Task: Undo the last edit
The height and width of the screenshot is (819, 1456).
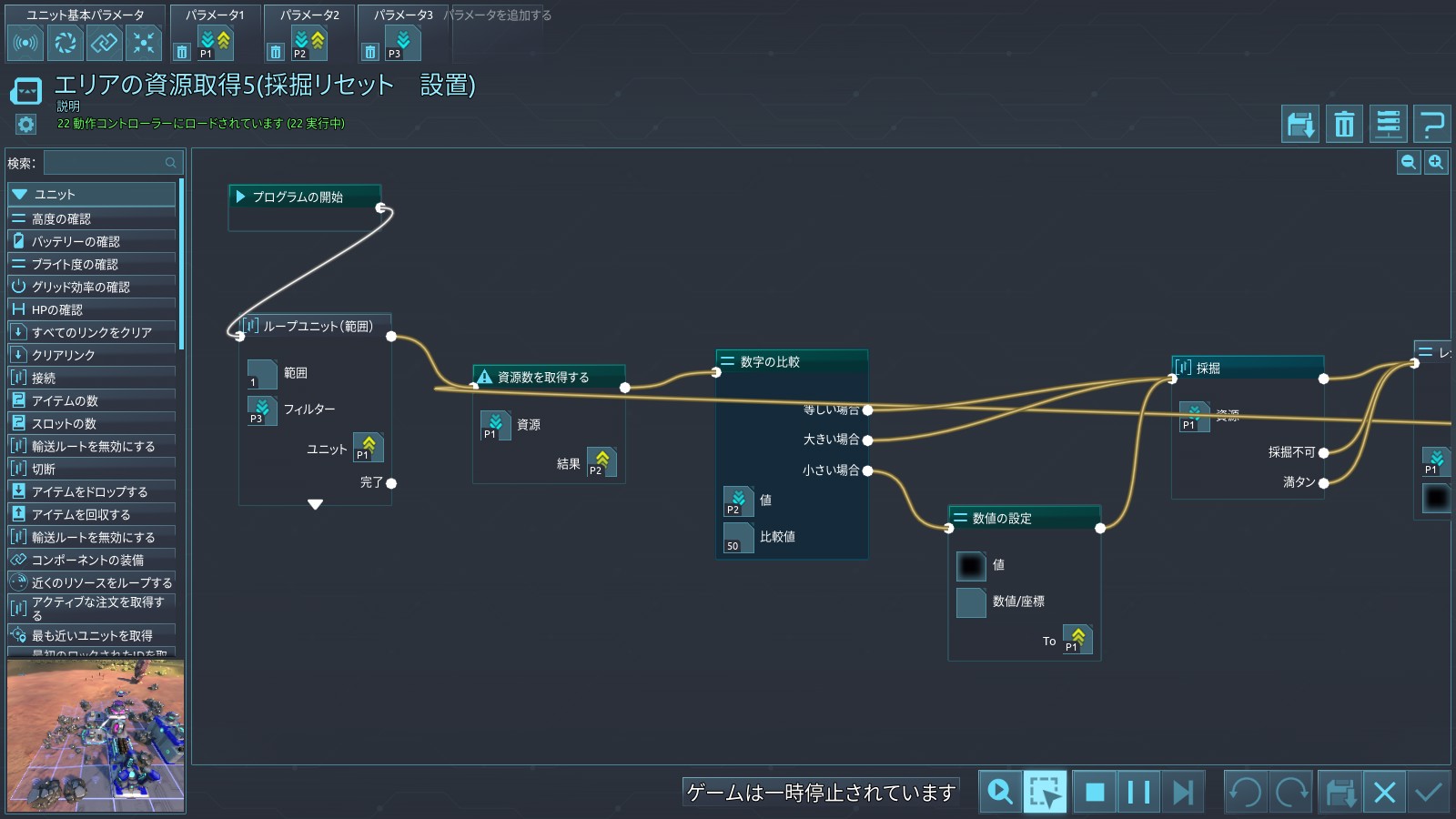Action: (x=1245, y=792)
